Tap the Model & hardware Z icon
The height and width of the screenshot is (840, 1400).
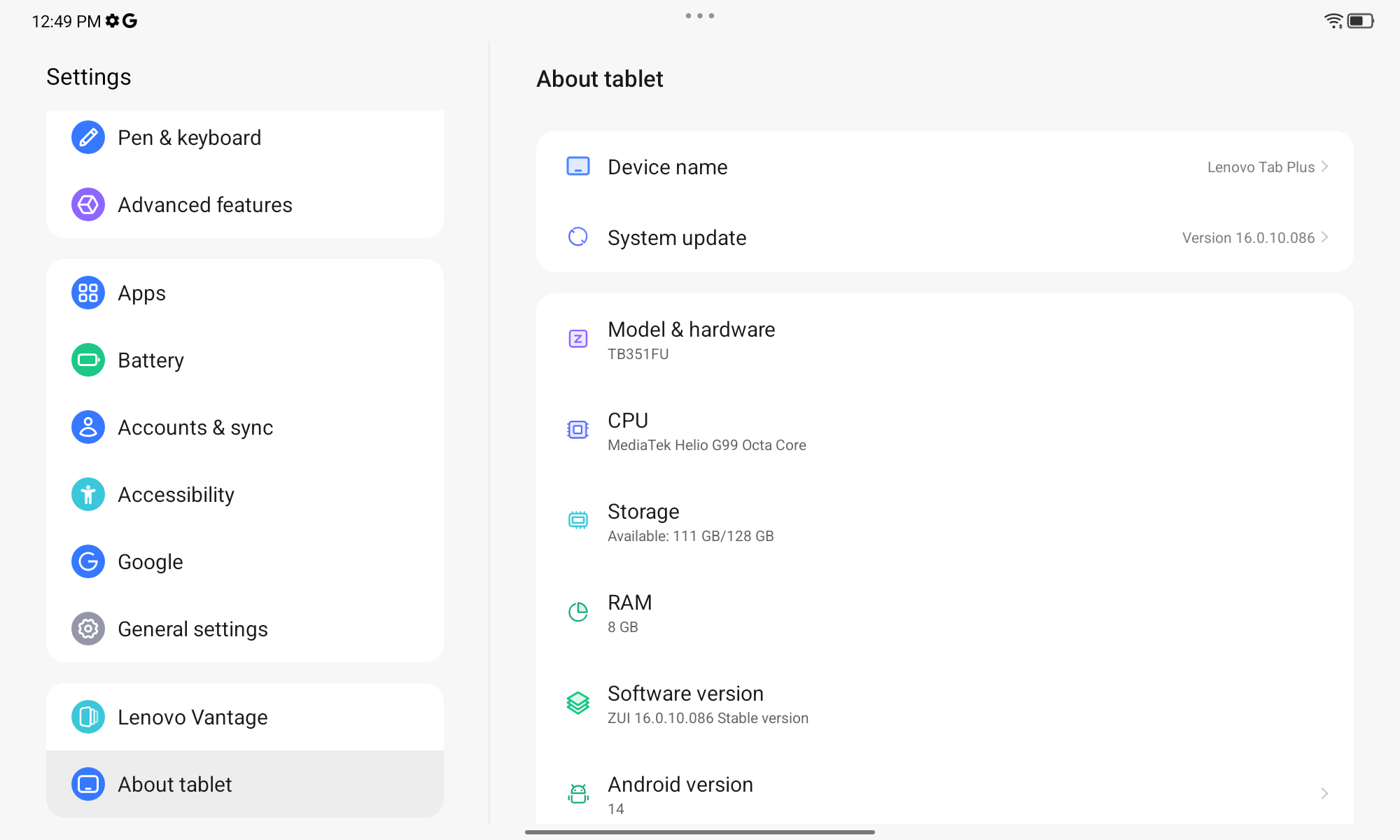[x=578, y=339]
